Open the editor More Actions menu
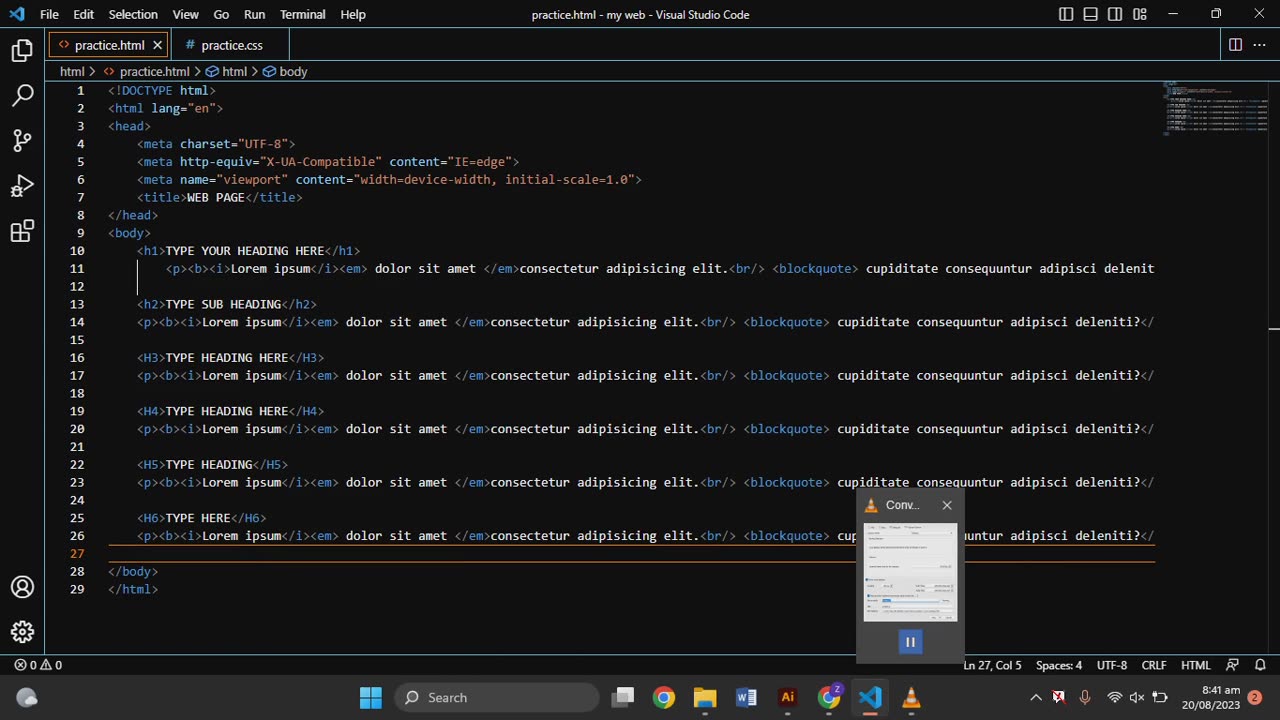 coord(1260,45)
